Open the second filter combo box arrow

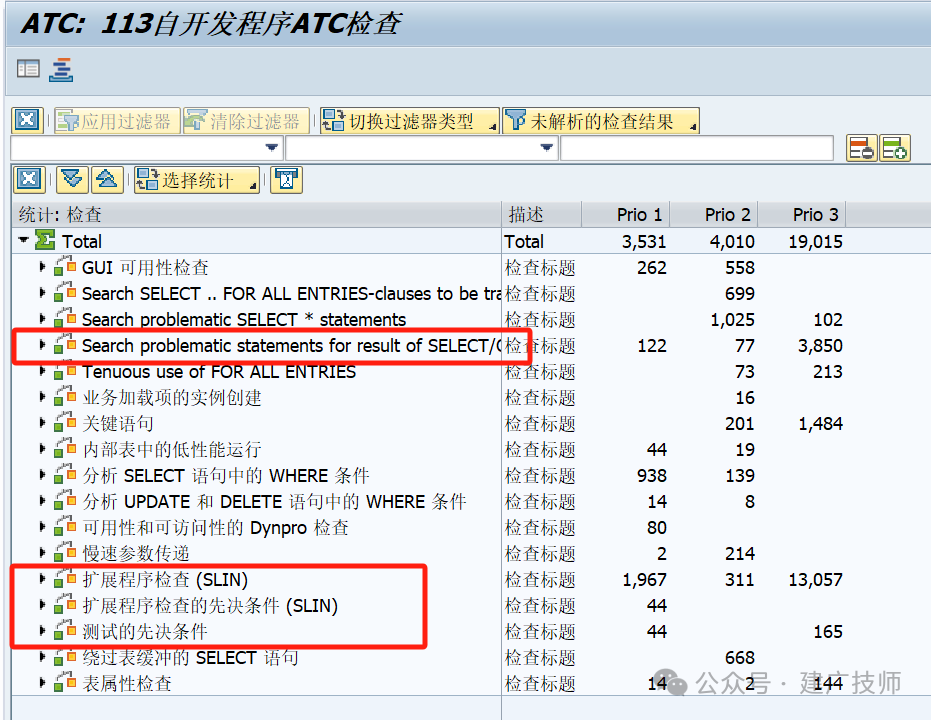pyautogui.click(x=547, y=148)
